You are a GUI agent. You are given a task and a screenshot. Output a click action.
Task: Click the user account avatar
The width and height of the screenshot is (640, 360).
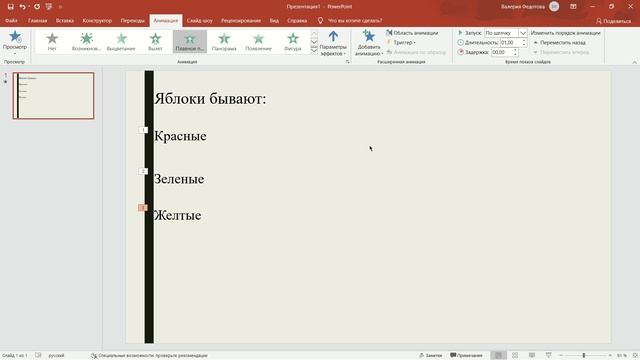[x=554, y=7]
